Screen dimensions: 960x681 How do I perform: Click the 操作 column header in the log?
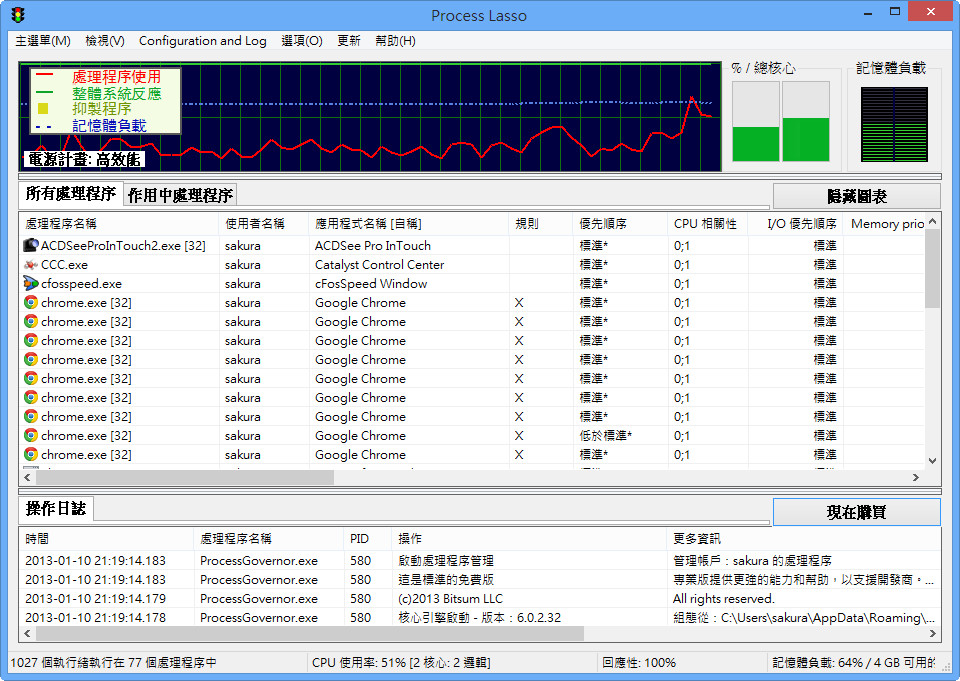tap(529, 538)
